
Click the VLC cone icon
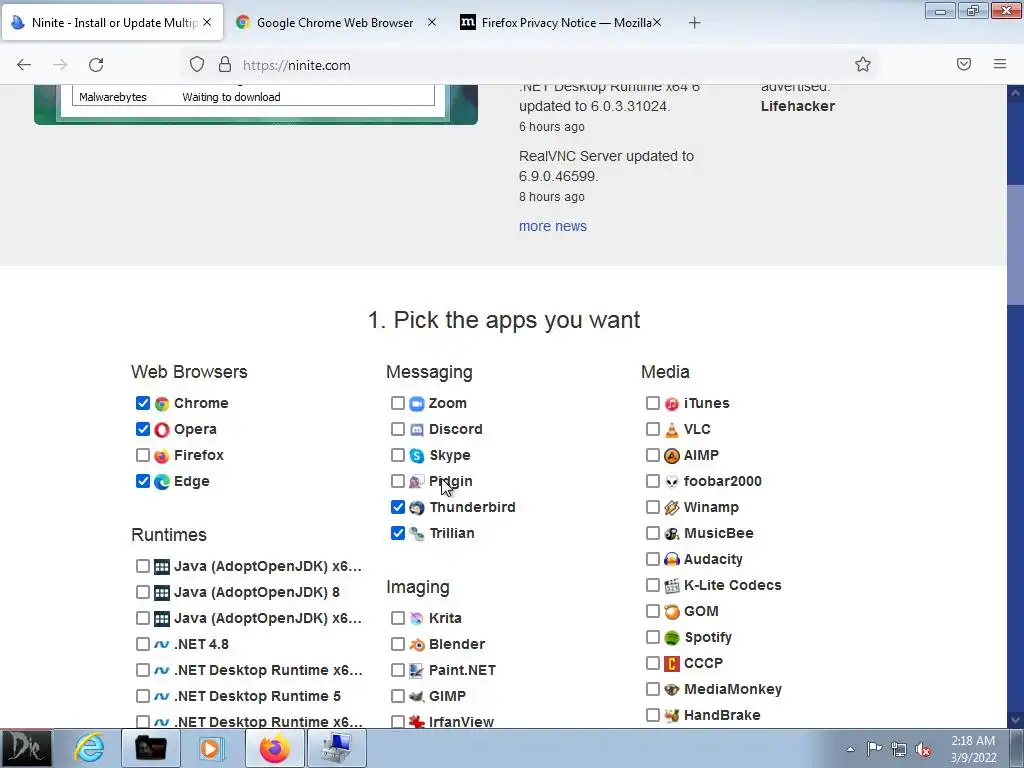coord(671,430)
